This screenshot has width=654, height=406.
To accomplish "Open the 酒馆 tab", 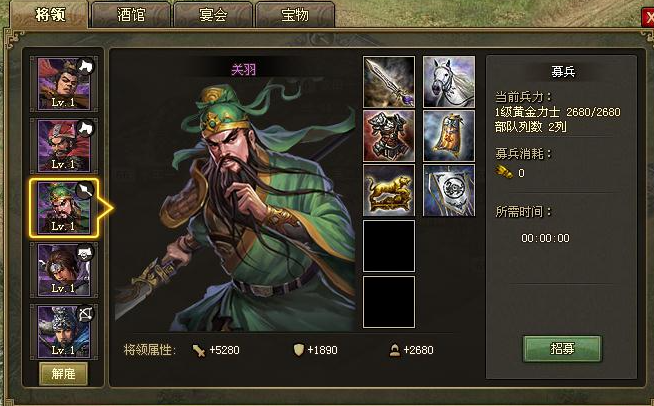I will tap(131, 15).
